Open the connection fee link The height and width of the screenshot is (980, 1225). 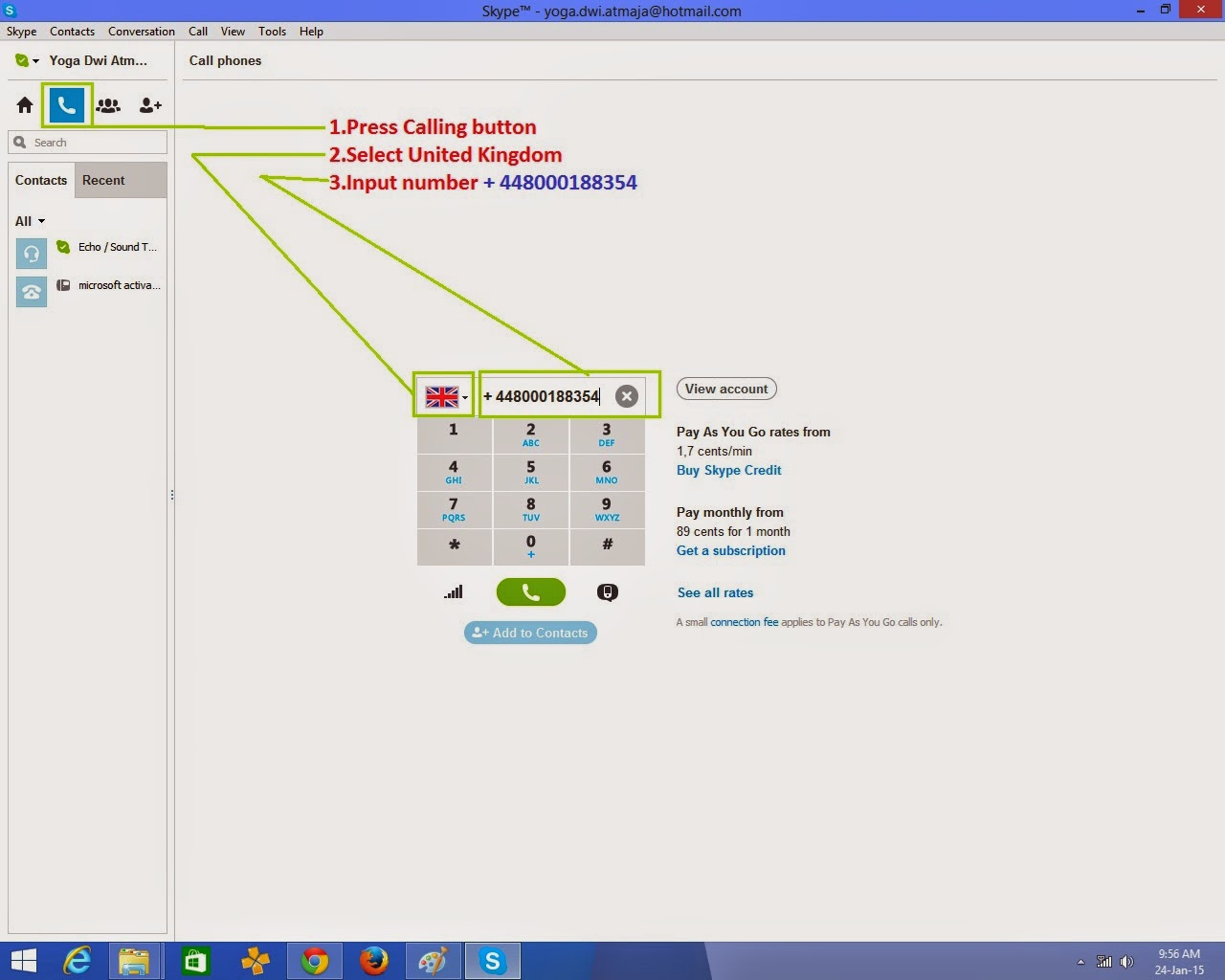point(745,622)
